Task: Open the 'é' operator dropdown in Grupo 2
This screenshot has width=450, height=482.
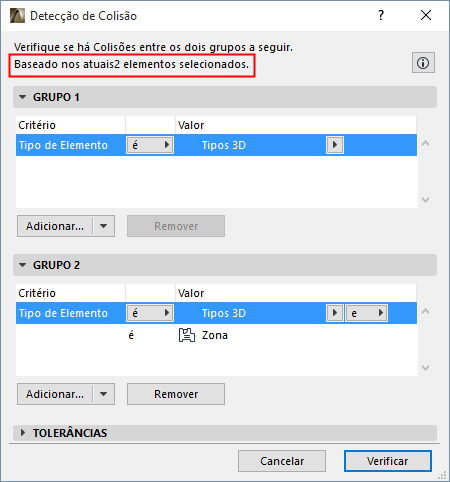Action: click(150, 313)
